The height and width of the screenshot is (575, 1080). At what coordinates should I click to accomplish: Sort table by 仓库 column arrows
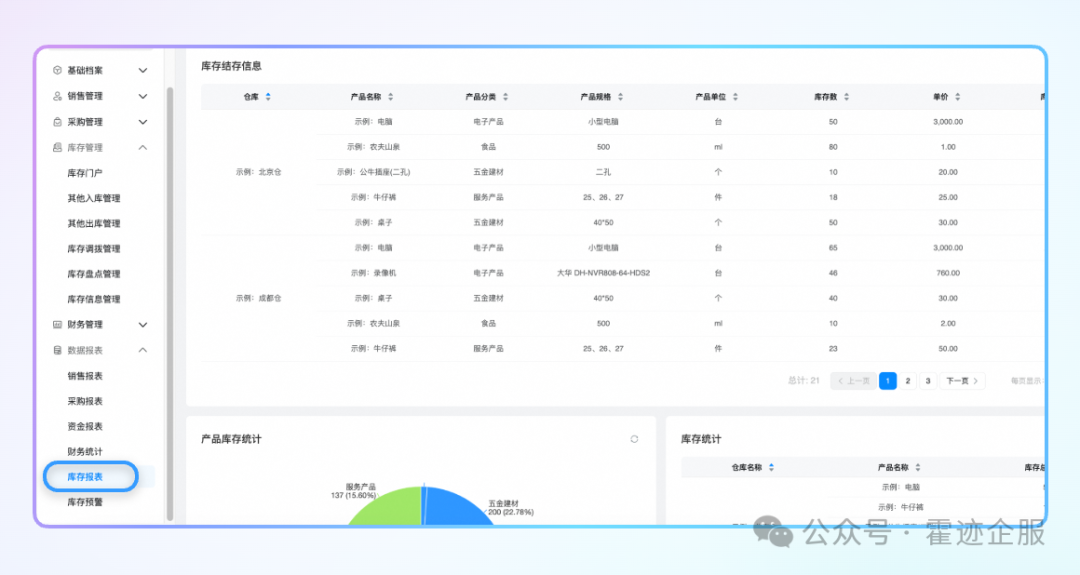(x=268, y=97)
